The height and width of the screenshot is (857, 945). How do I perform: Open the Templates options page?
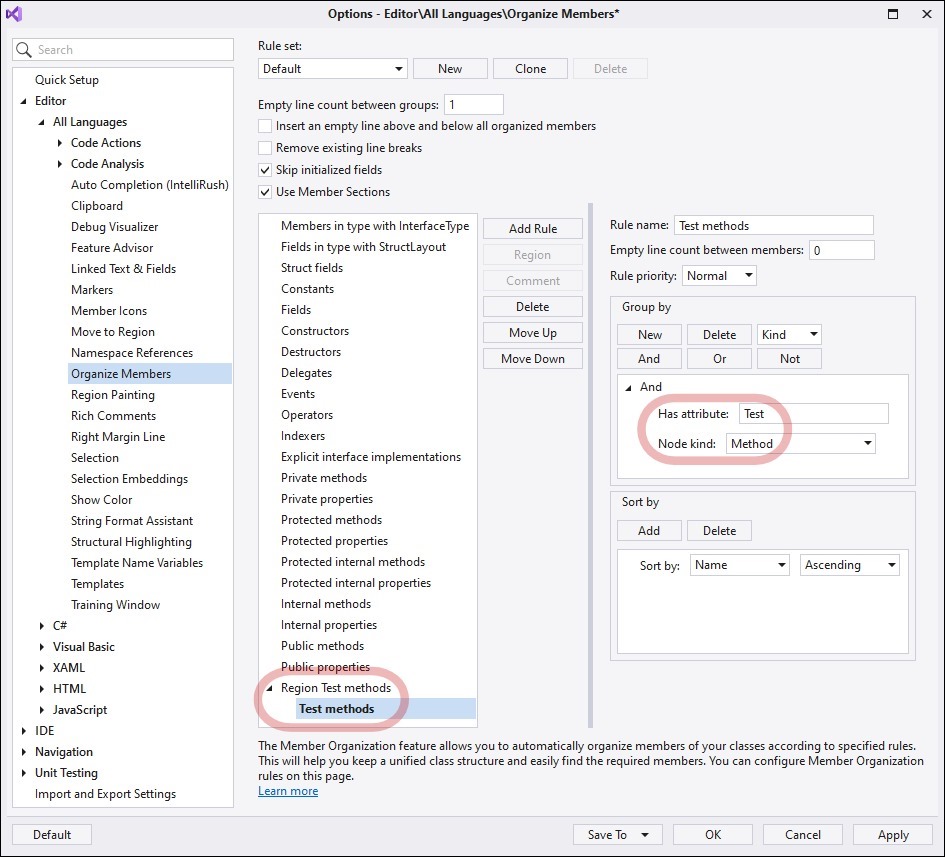[x=97, y=583]
